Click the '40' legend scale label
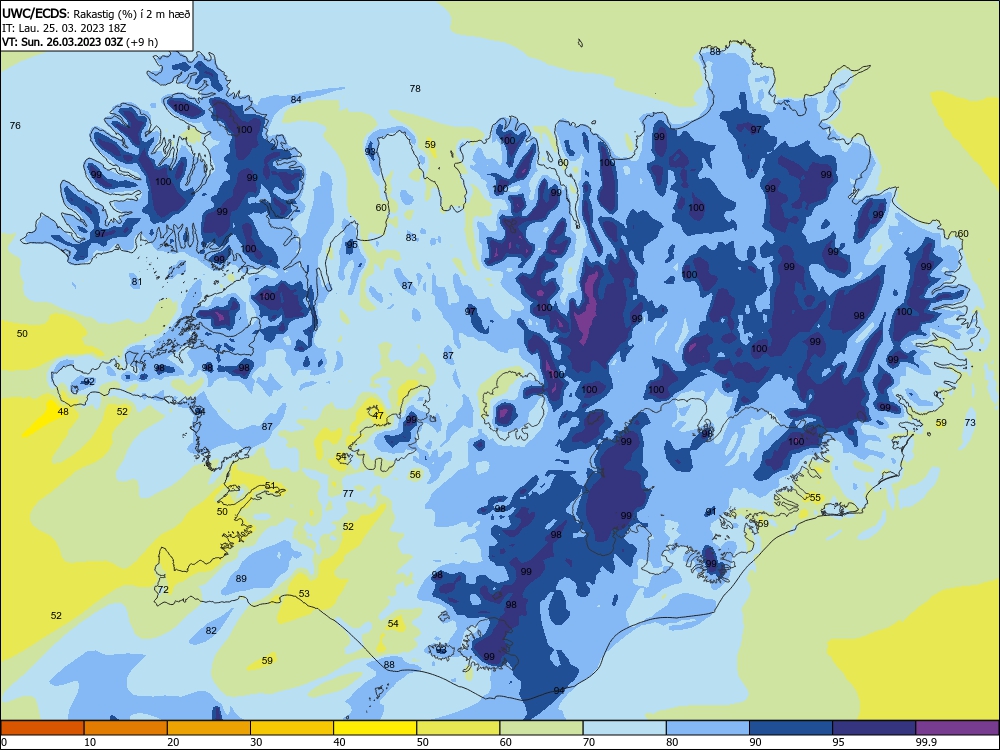The image size is (1000, 750). tap(339, 742)
